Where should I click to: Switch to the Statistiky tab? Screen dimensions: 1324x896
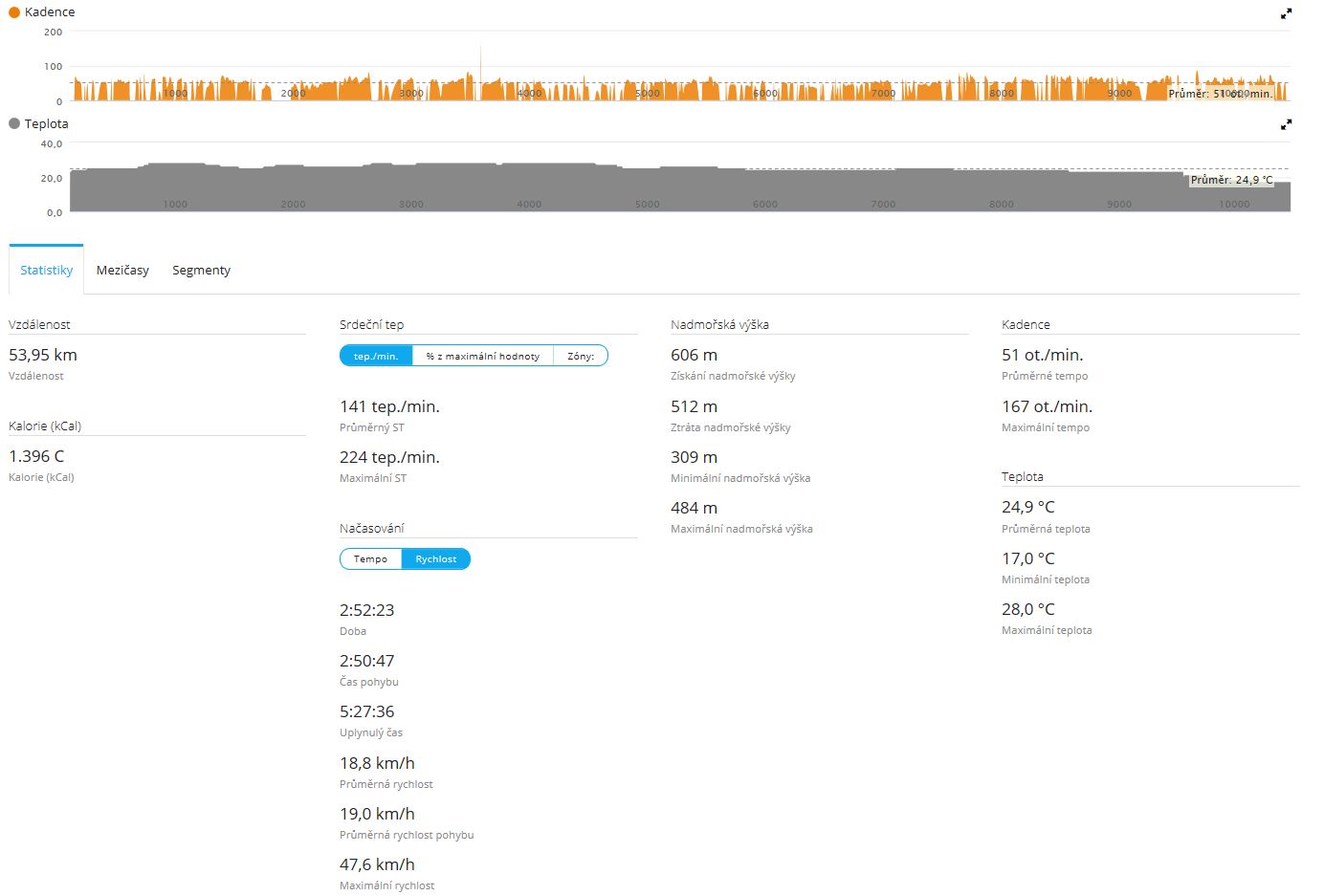[x=46, y=271]
